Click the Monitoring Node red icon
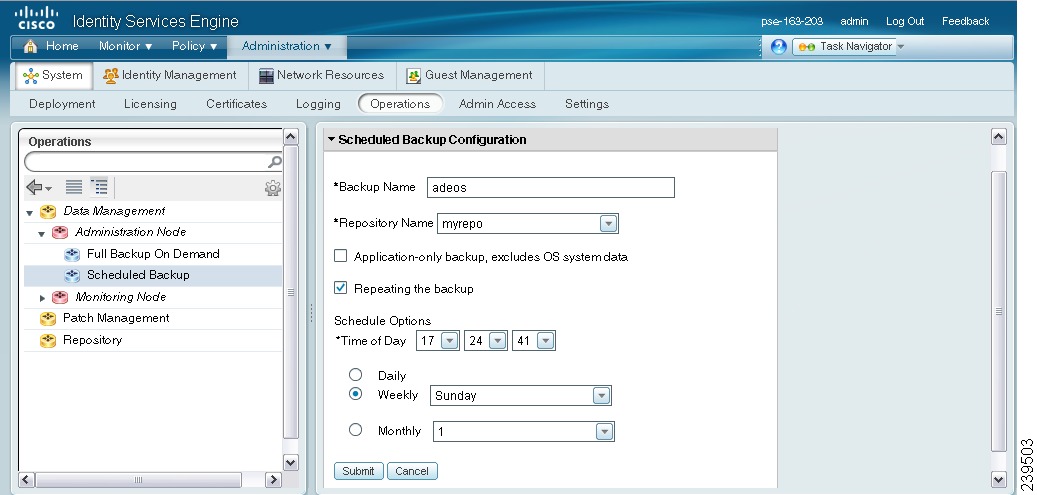The width and height of the screenshot is (1037, 495). (60, 297)
